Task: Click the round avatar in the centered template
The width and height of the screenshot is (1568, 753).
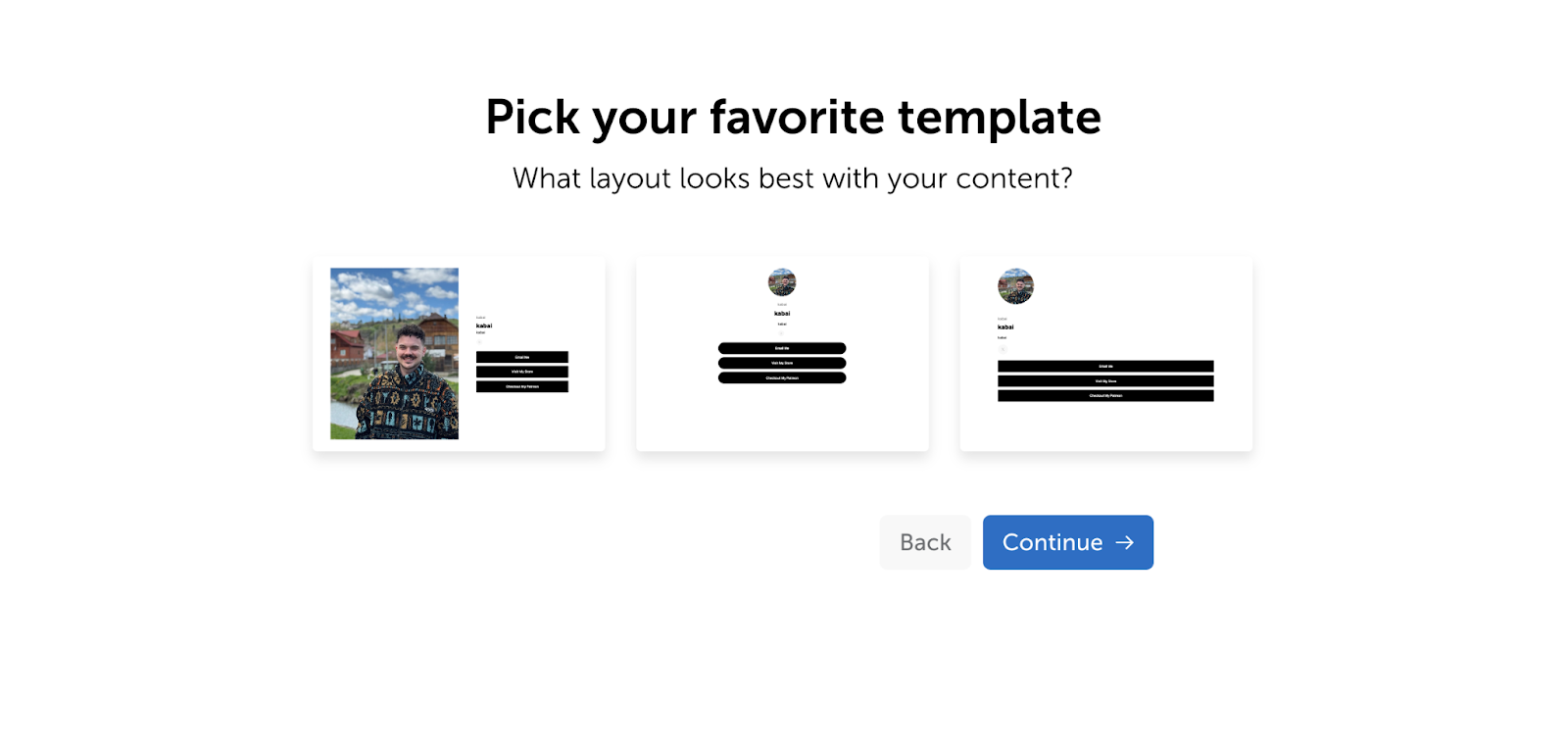Action: (x=782, y=282)
